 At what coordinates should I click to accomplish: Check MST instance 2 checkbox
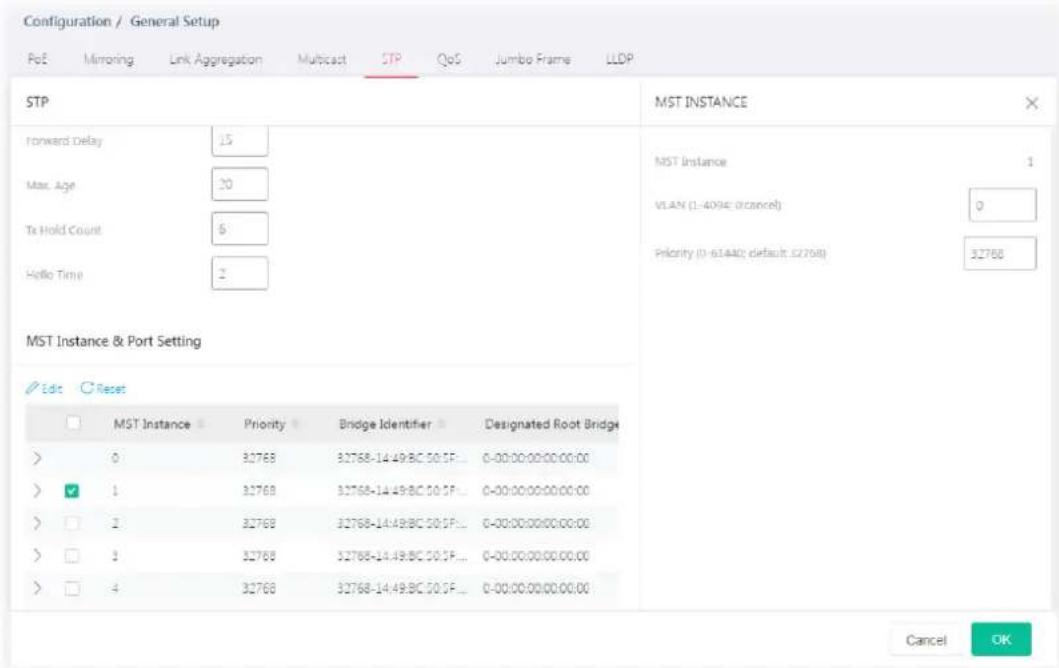point(72,523)
